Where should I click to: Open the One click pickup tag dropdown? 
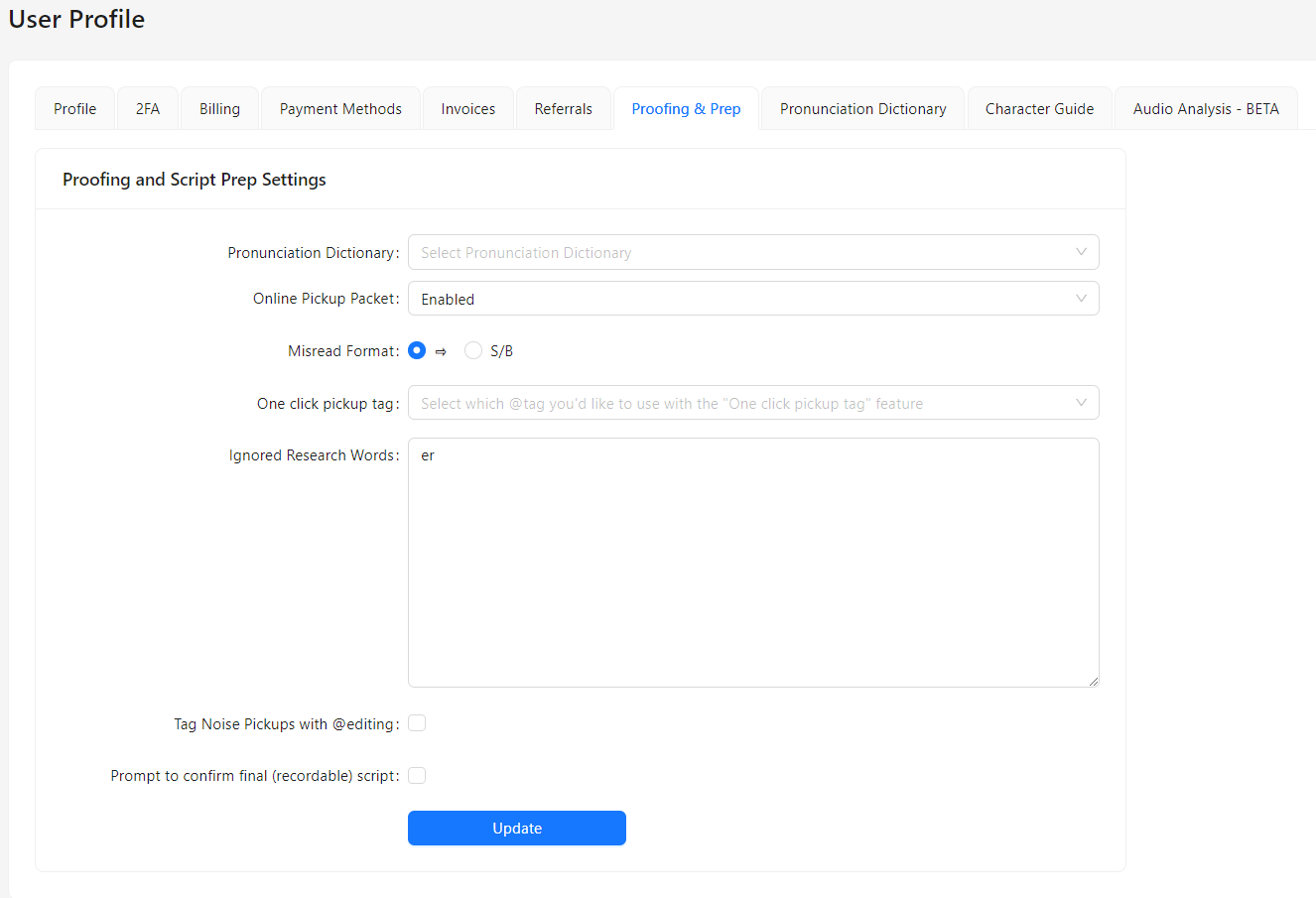(x=753, y=402)
